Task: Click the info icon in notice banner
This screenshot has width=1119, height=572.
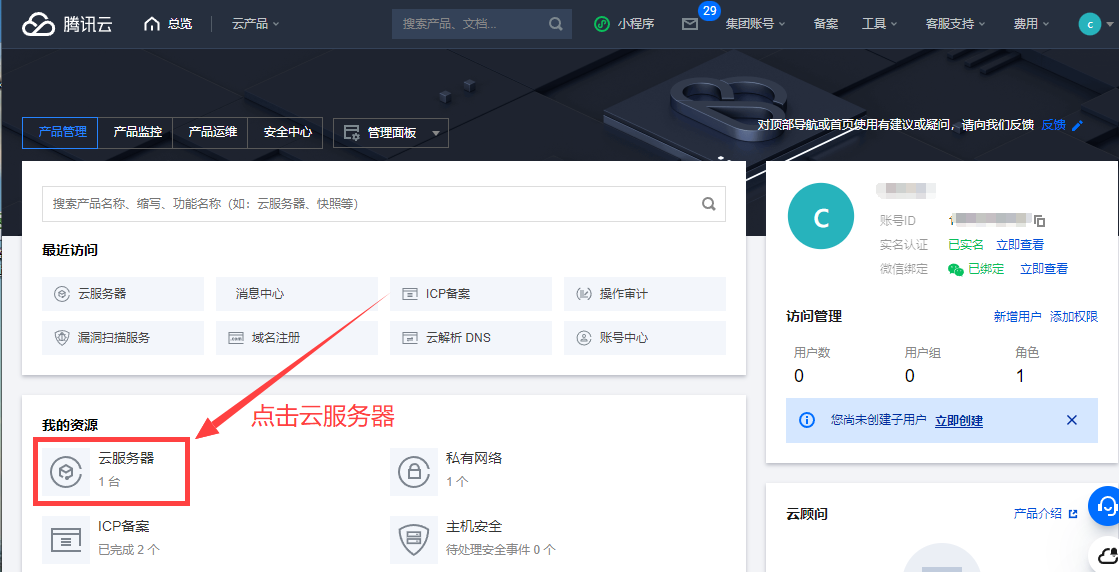Action: 806,420
